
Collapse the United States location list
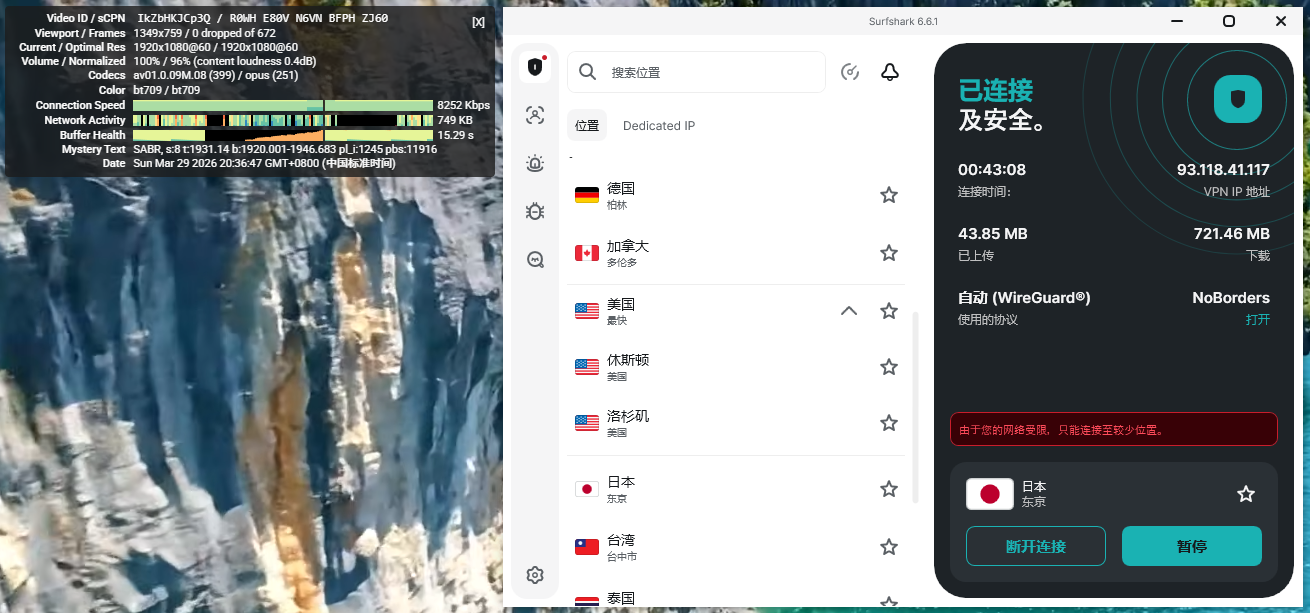849,311
